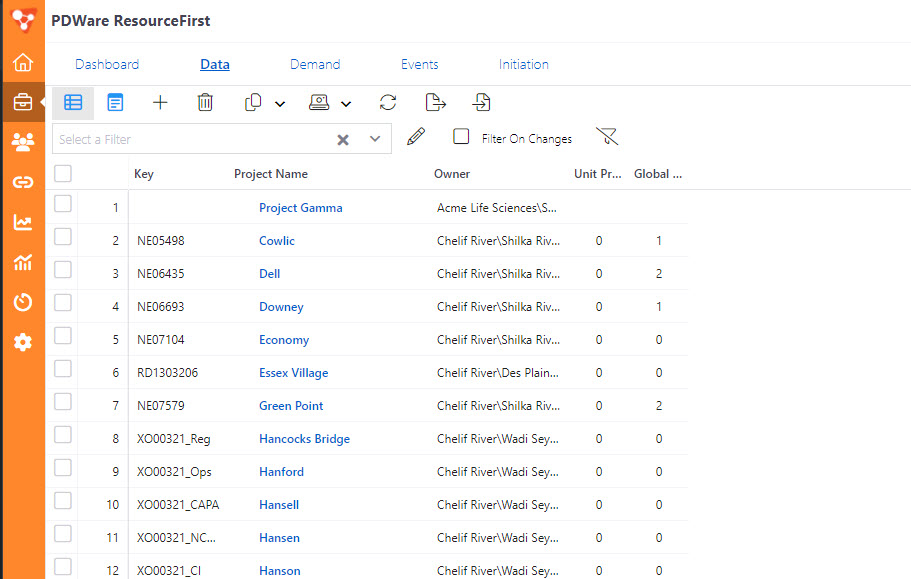Export data using the export icon
Viewport: 911px width, 579px height.
(x=434, y=102)
